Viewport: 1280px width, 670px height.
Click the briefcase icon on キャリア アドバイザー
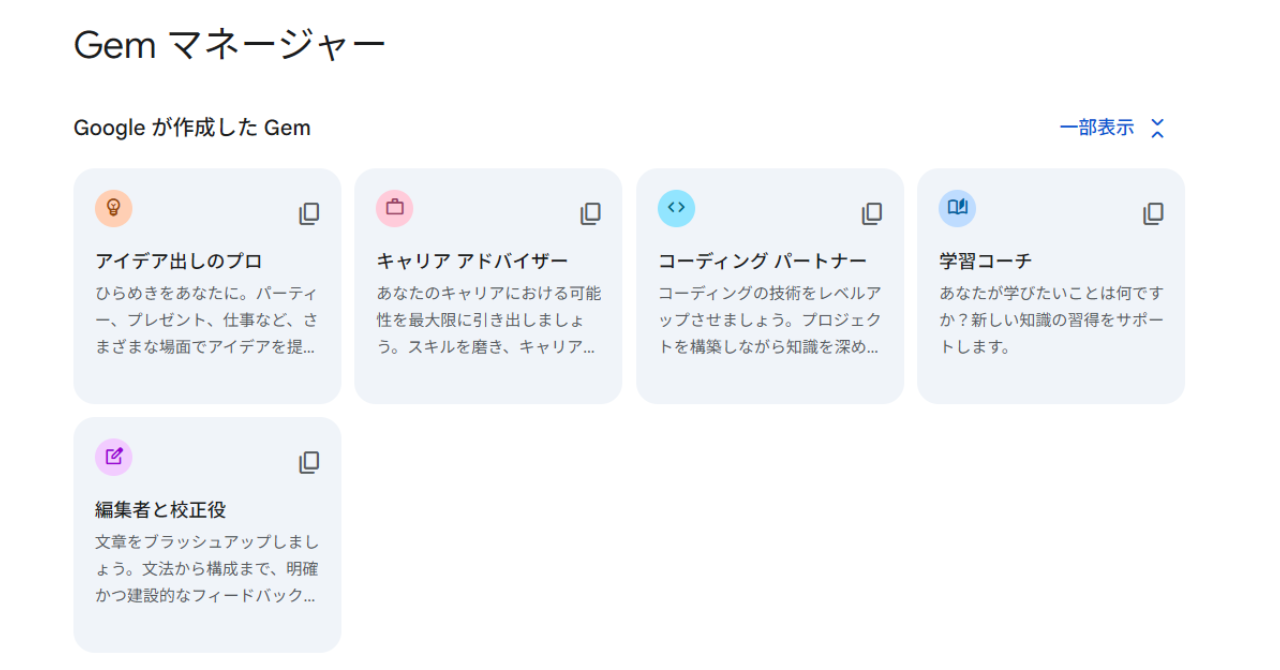click(395, 208)
